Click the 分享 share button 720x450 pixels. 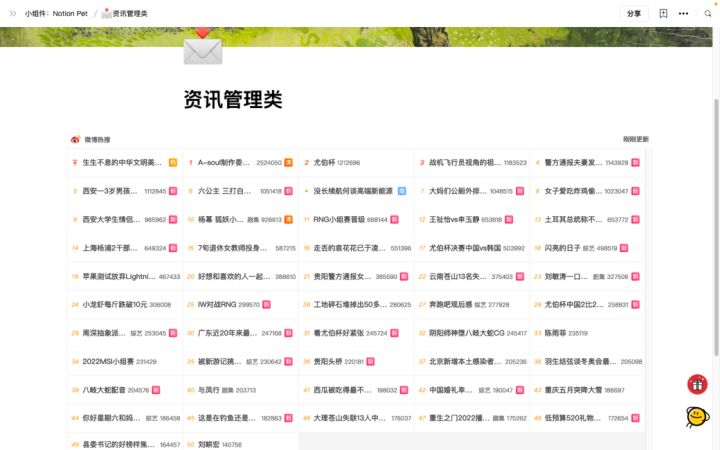tap(634, 13)
